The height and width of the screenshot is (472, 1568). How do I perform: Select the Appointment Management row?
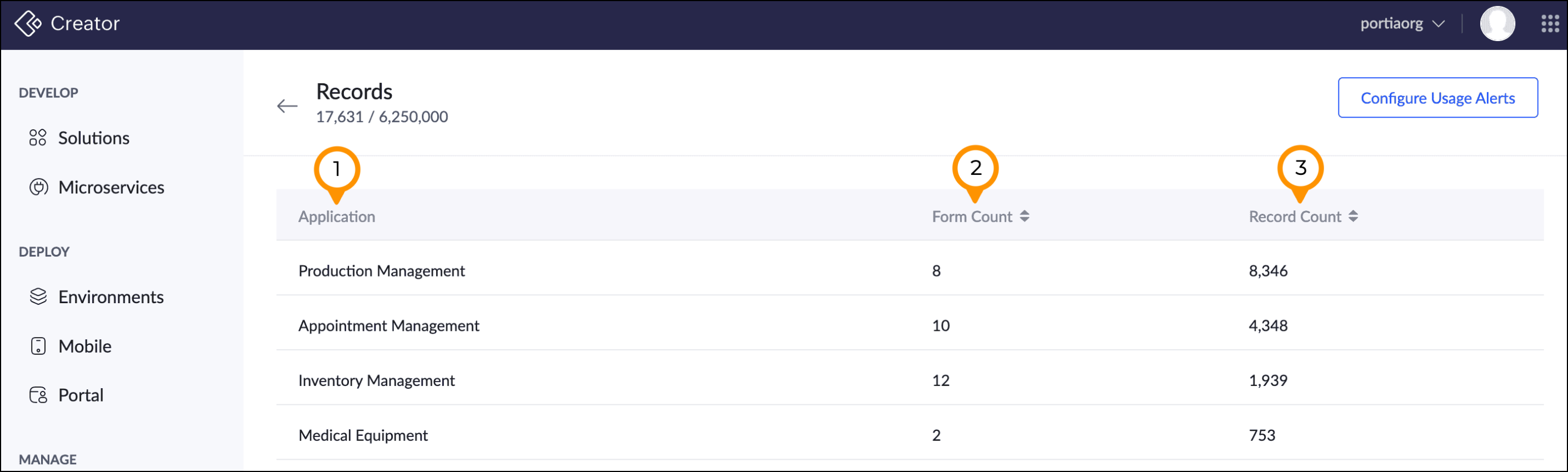(388, 325)
